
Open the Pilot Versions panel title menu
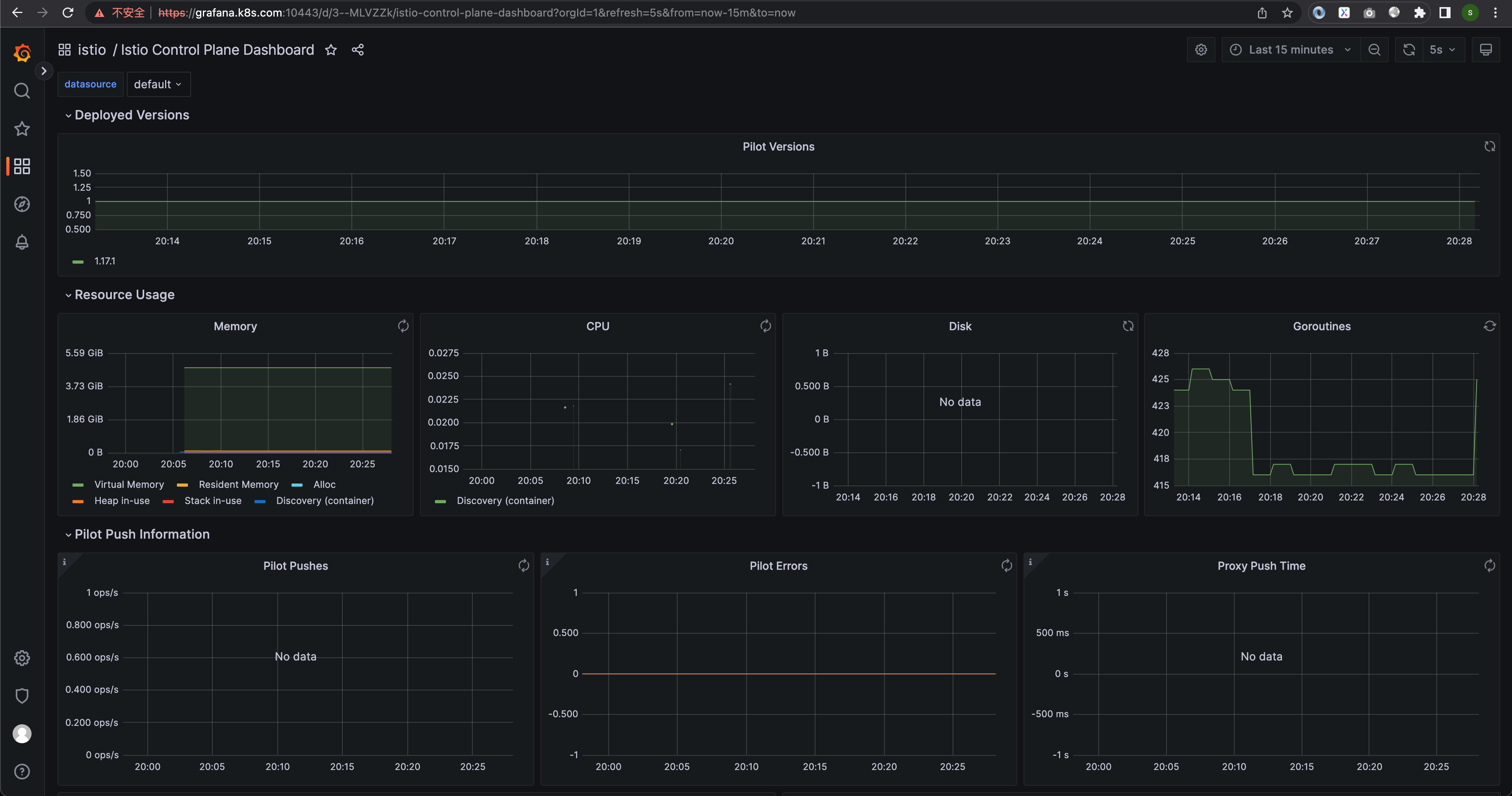[778, 147]
